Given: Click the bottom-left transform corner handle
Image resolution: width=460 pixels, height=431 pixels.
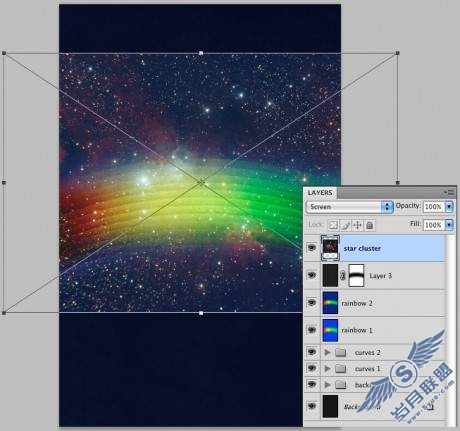Looking at the screenshot, I should 4,313.
